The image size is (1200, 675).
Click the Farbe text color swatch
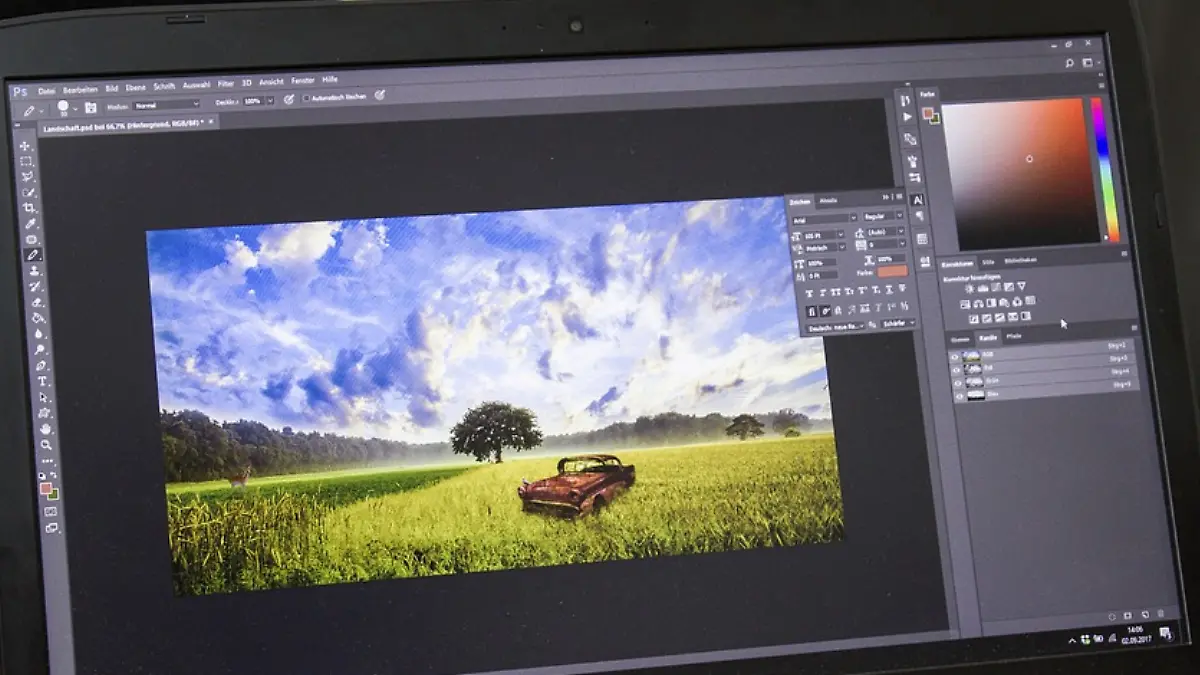pos(891,271)
